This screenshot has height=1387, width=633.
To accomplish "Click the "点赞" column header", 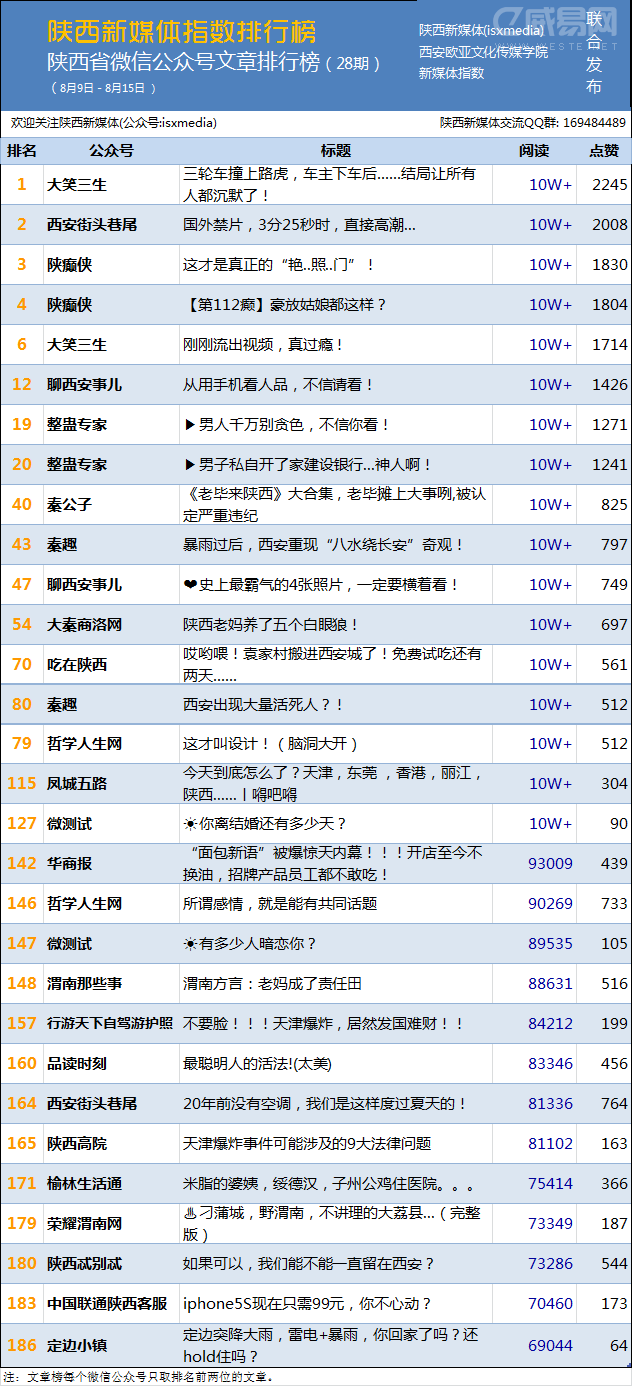I will (603, 151).
